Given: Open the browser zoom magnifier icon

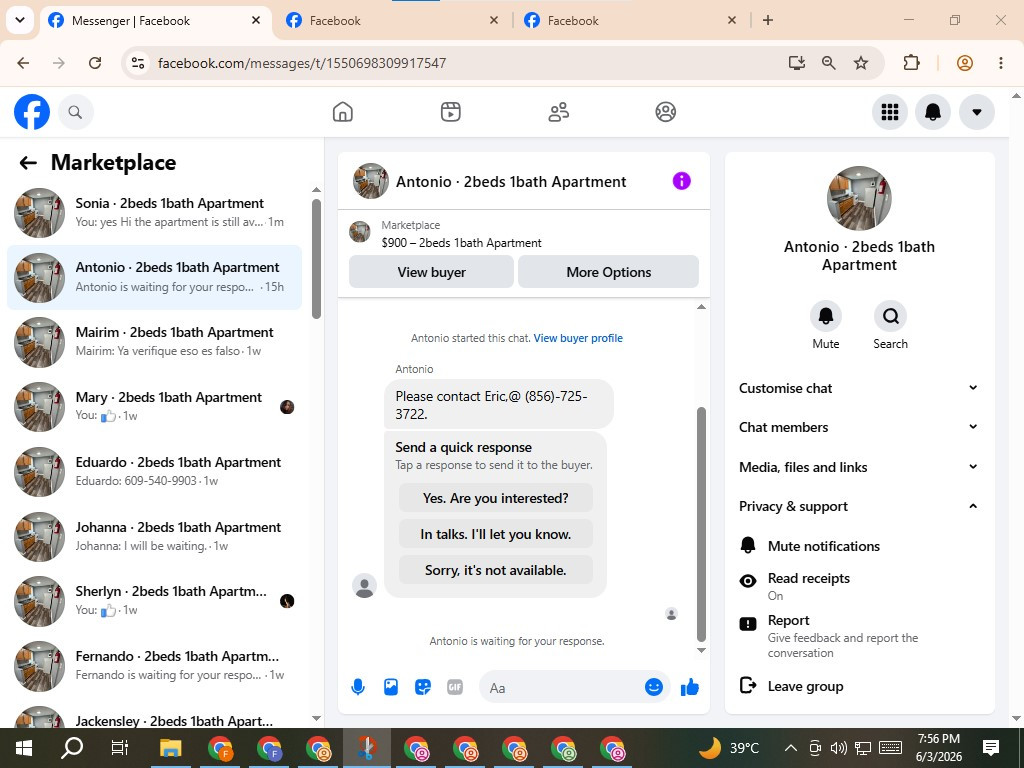Looking at the screenshot, I should 829,63.
